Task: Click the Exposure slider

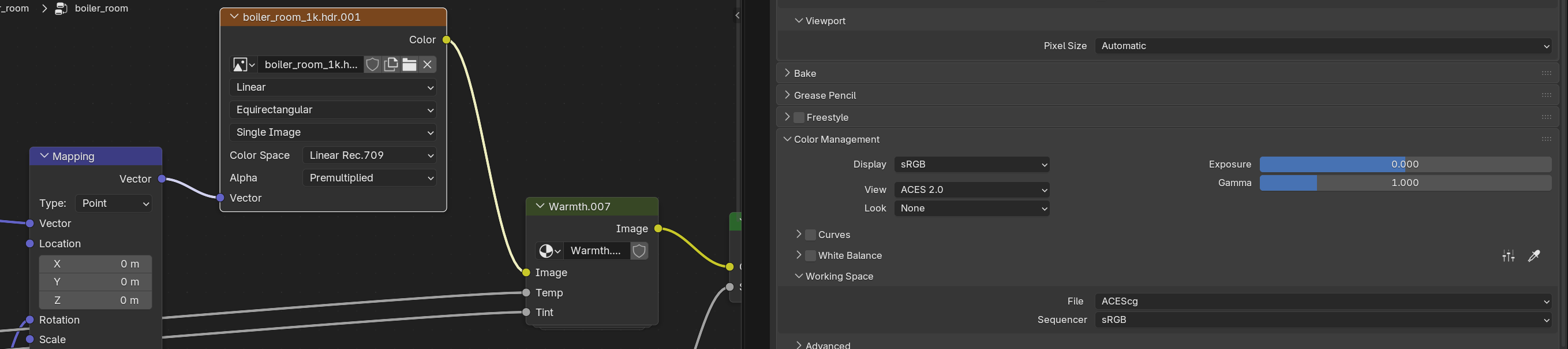Action: 1405,165
